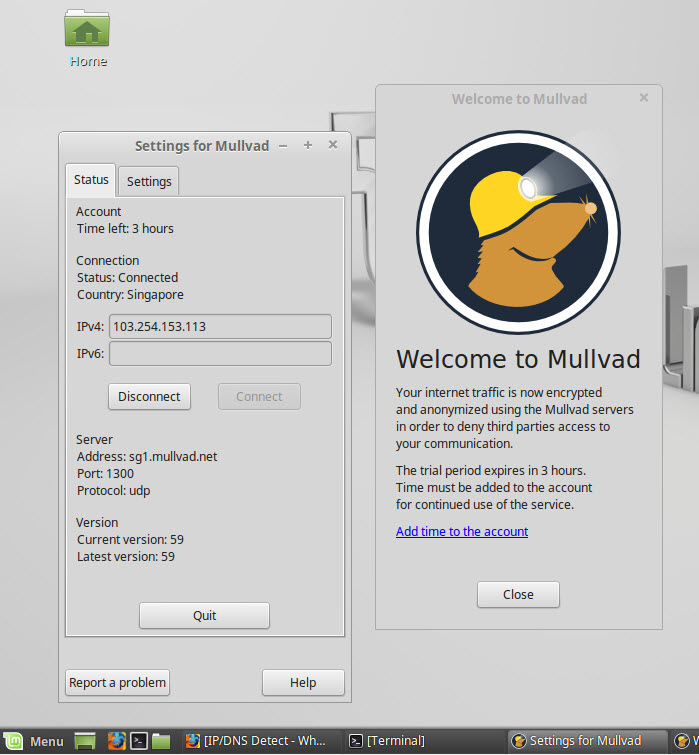This screenshot has height=755, width=699.
Task: Maximize the Settings for Mullvad window
Action: 308,145
